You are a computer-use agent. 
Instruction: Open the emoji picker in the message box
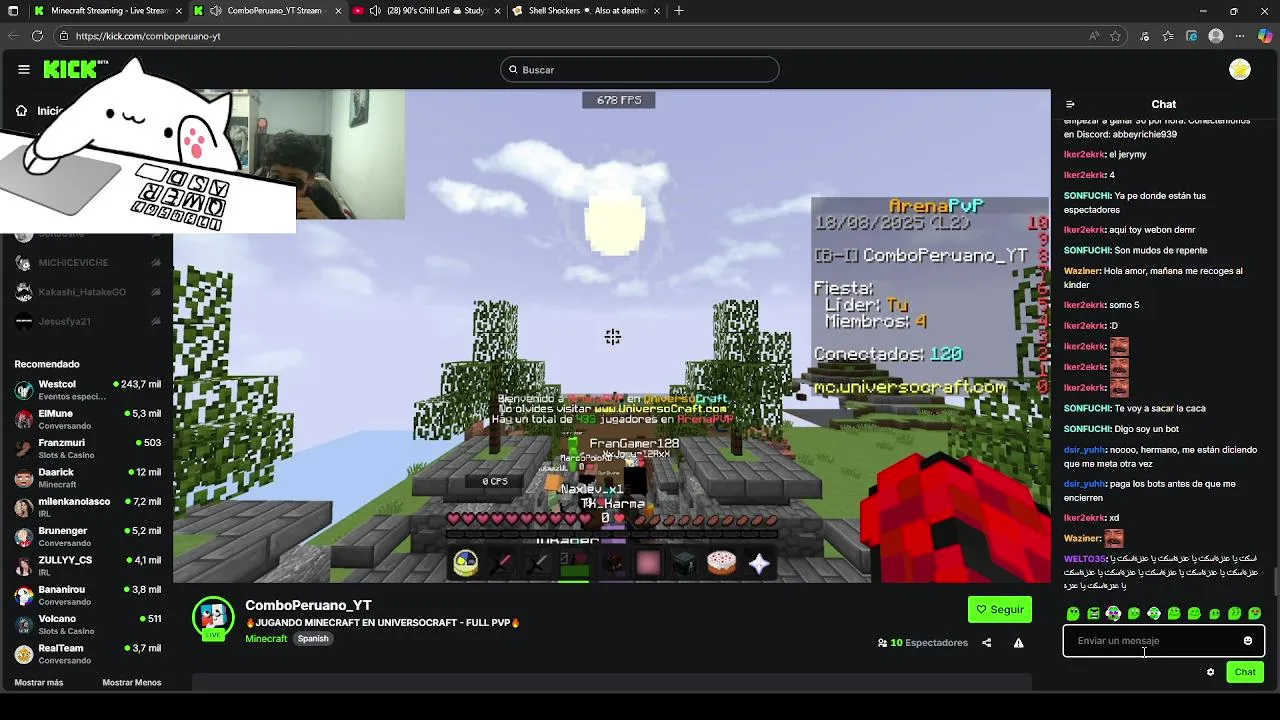coord(1248,641)
